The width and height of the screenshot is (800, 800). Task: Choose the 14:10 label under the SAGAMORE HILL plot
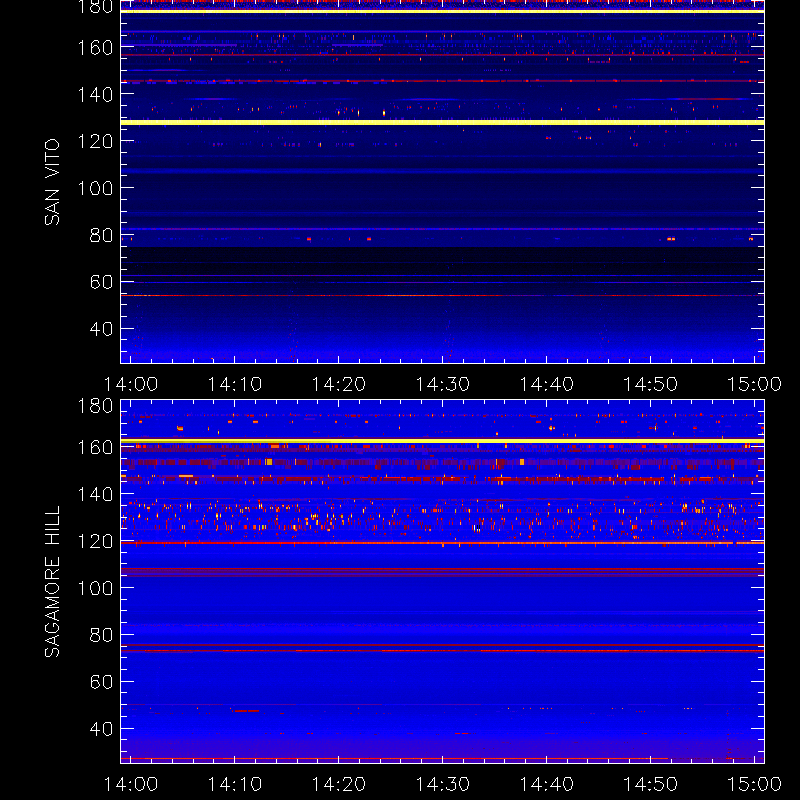tap(235, 784)
